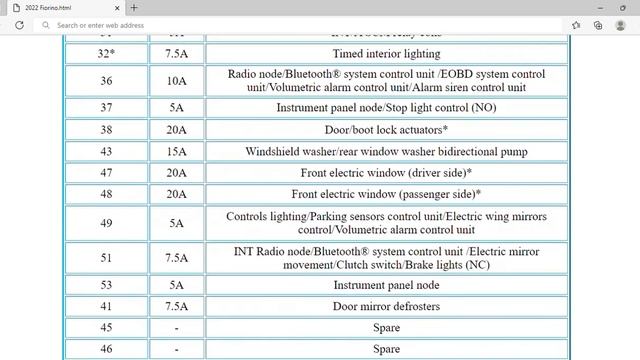This screenshot has height=360, width=640.
Task: Select 'Front electric window (driver side)*' text
Action: click(x=387, y=173)
